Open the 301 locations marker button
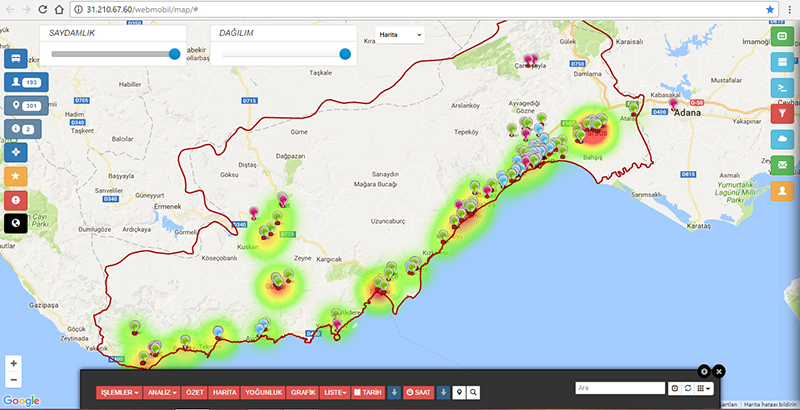The width and height of the screenshot is (800, 410). point(27,106)
